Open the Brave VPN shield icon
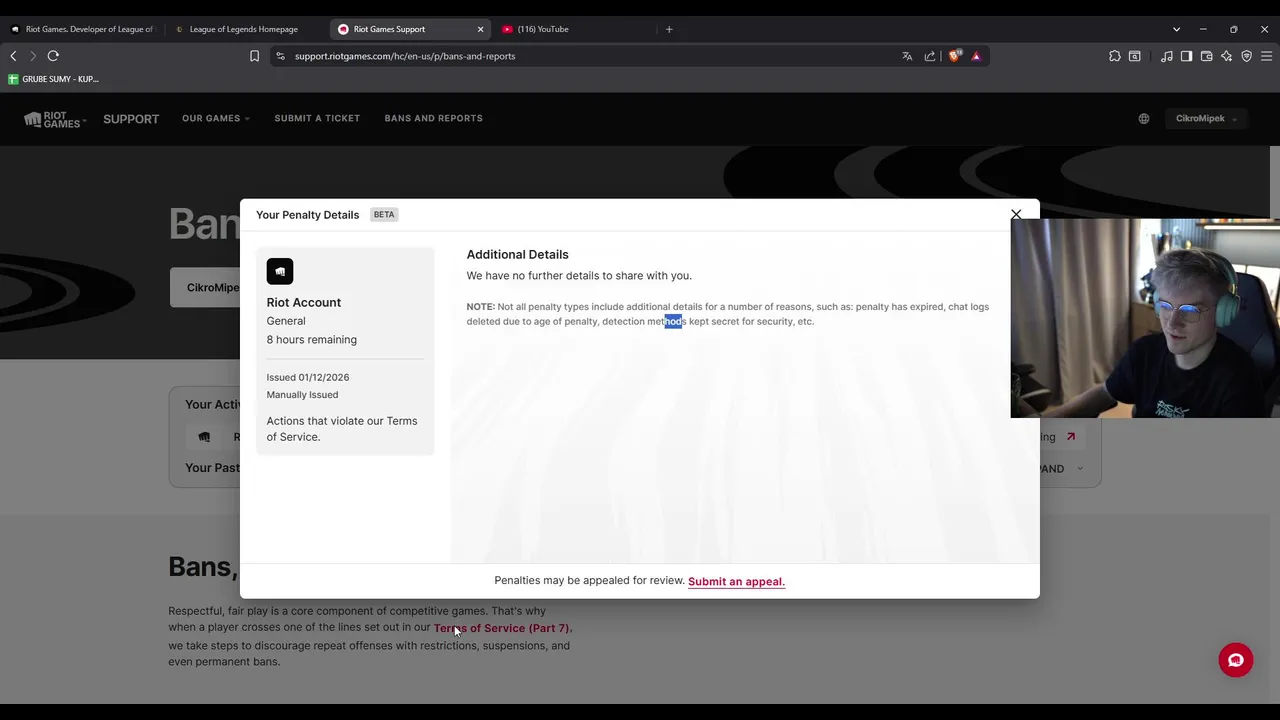Image resolution: width=1280 pixels, height=720 pixels. tap(1246, 56)
